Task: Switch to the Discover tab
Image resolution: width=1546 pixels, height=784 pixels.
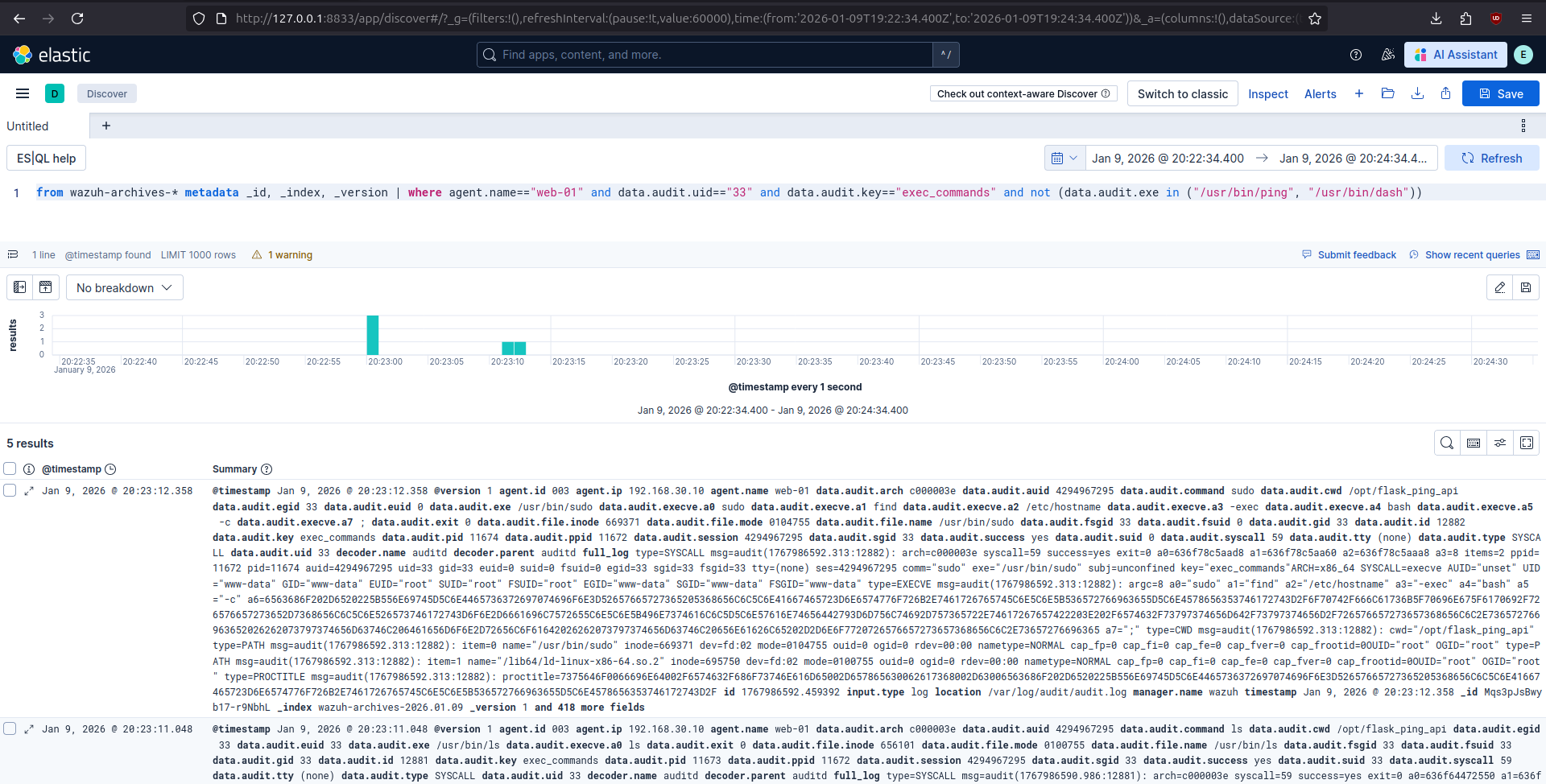Action: point(106,93)
